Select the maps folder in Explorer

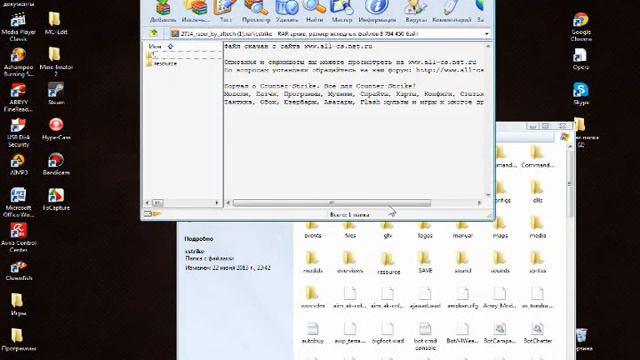coord(500,230)
